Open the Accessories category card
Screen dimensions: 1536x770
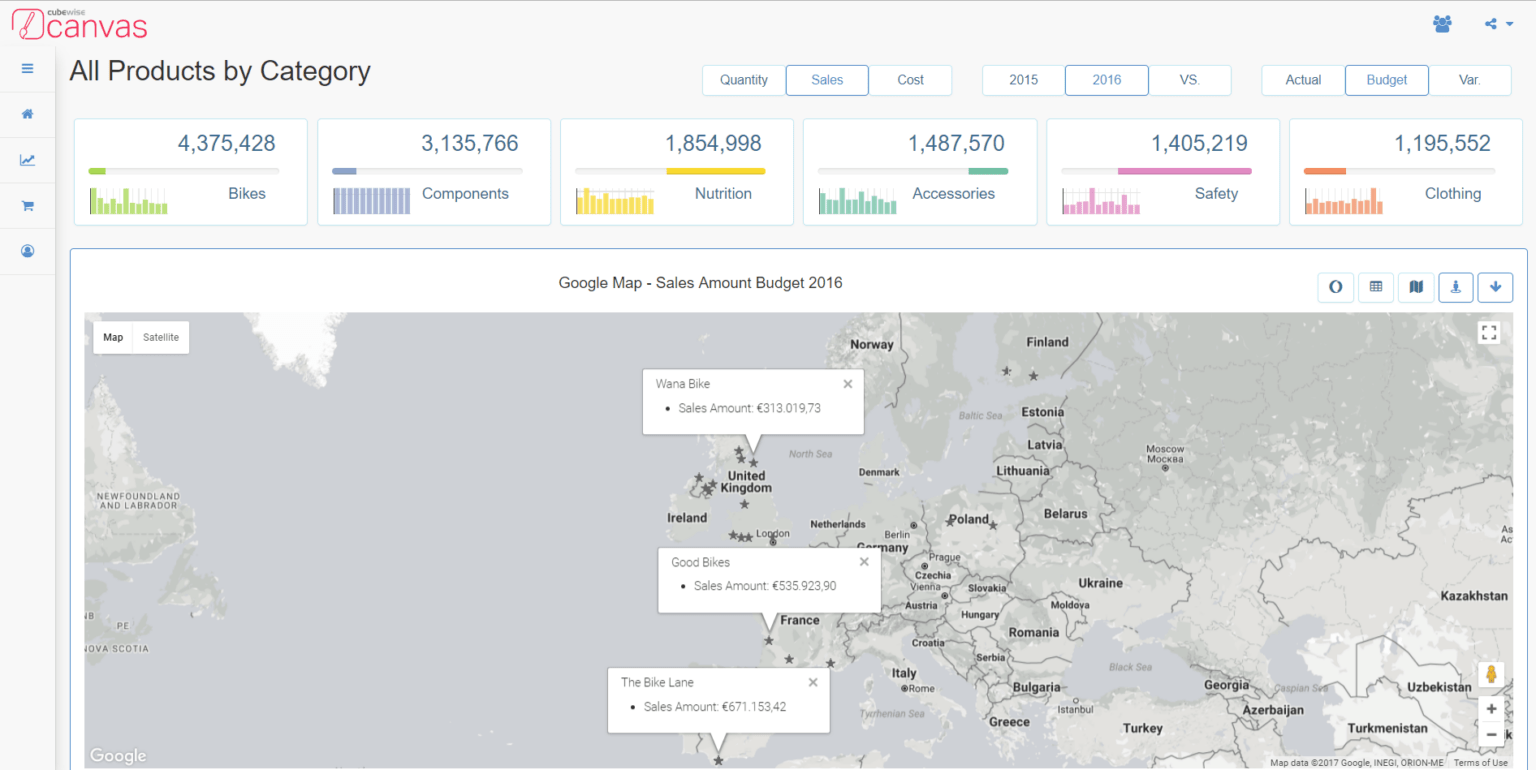[920, 172]
